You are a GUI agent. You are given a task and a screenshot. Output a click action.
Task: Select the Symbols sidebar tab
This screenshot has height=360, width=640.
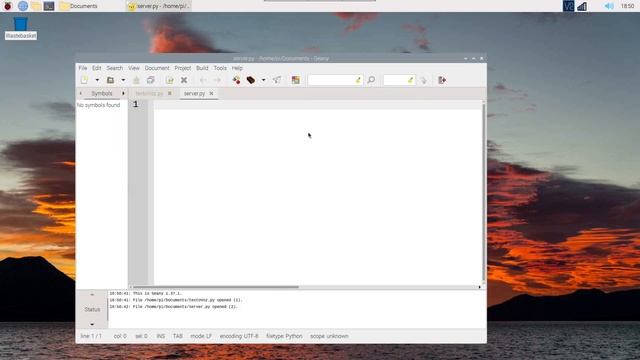coord(102,93)
